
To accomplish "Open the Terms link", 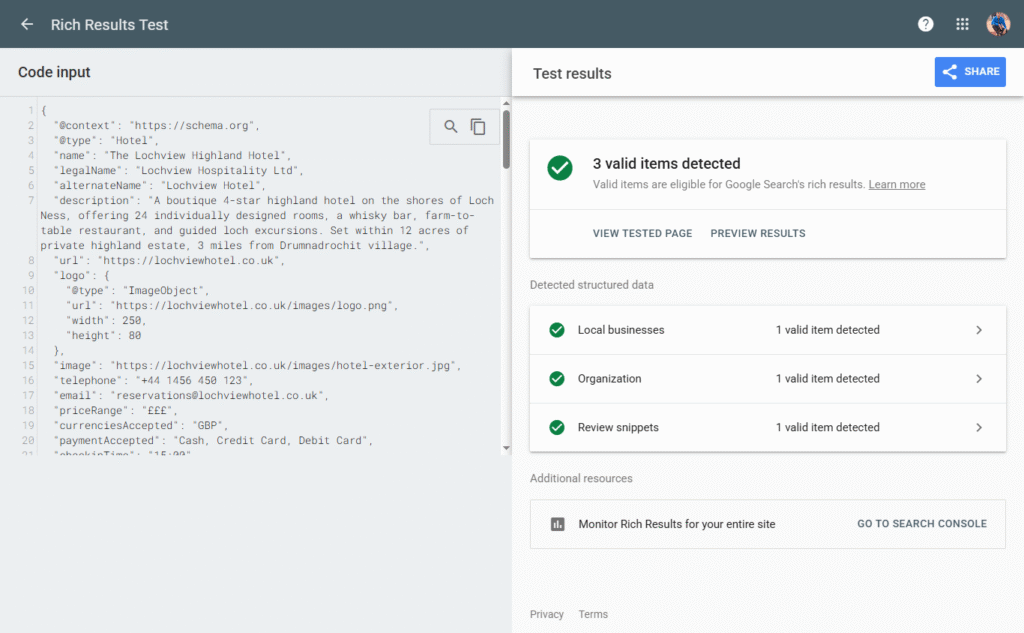I will pyautogui.click(x=593, y=614).
